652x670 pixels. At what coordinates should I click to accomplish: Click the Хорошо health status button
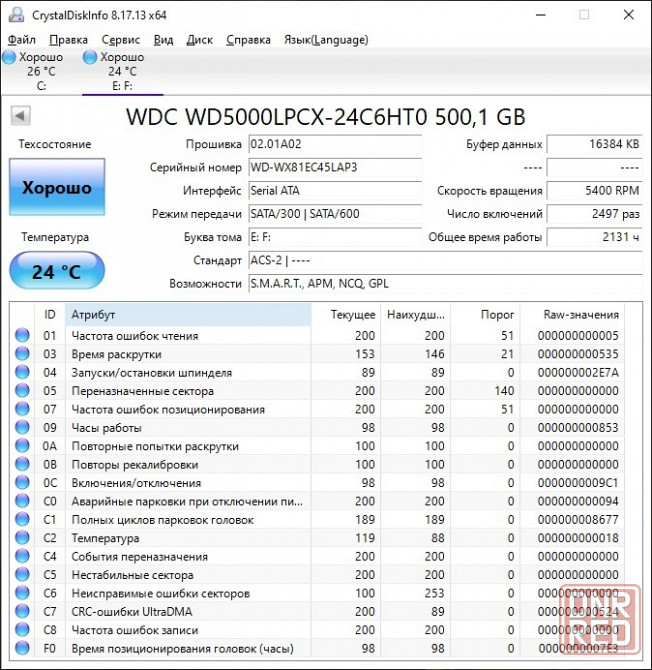57,187
